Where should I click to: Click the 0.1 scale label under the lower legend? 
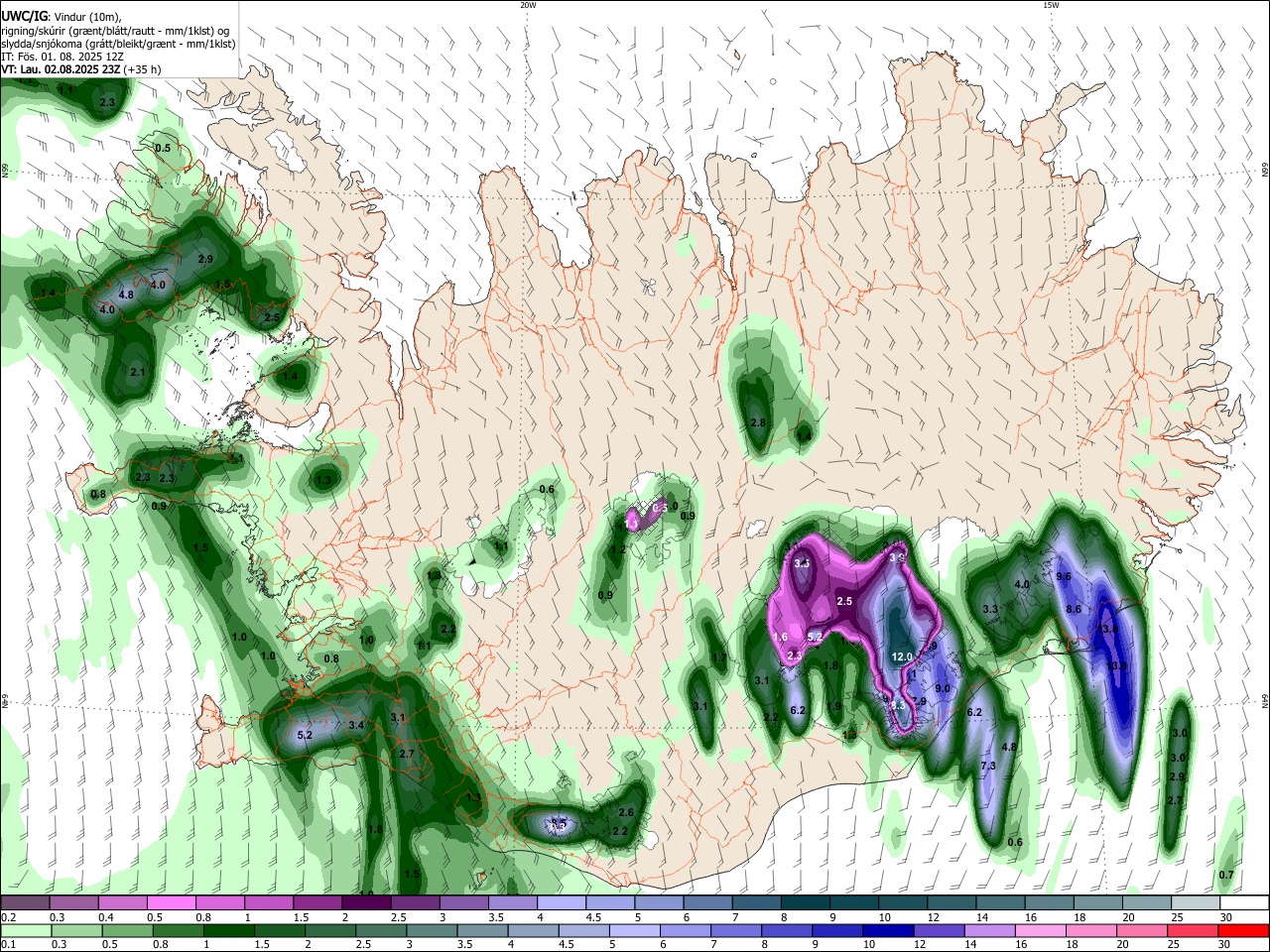pos(8,944)
